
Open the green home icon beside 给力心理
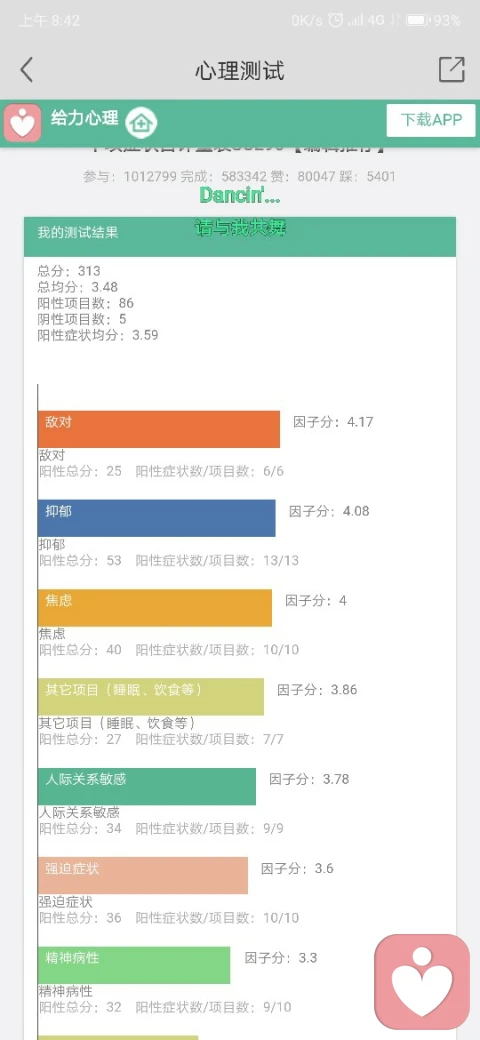click(141, 122)
